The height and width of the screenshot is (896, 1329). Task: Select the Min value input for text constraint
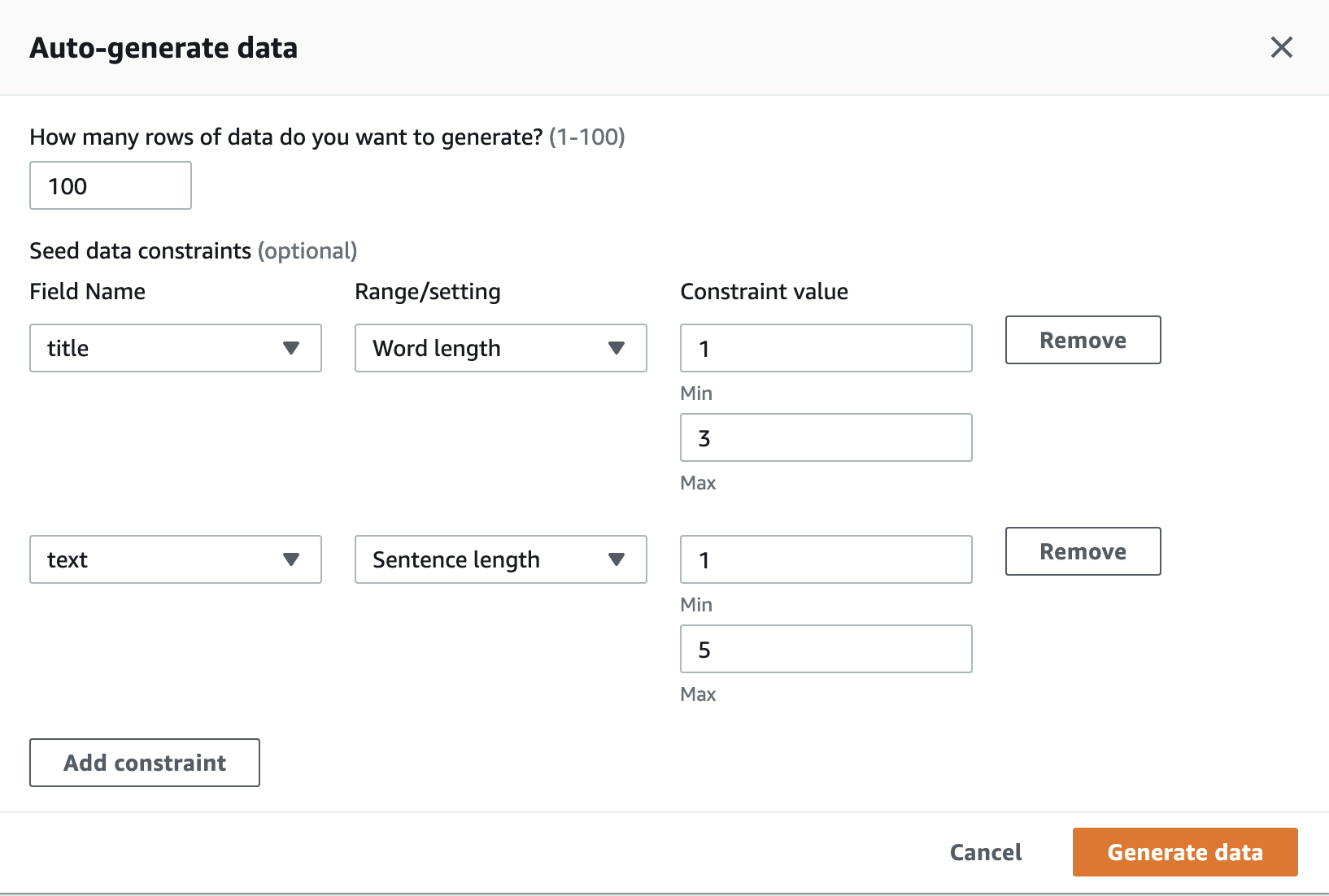[x=826, y=559]
